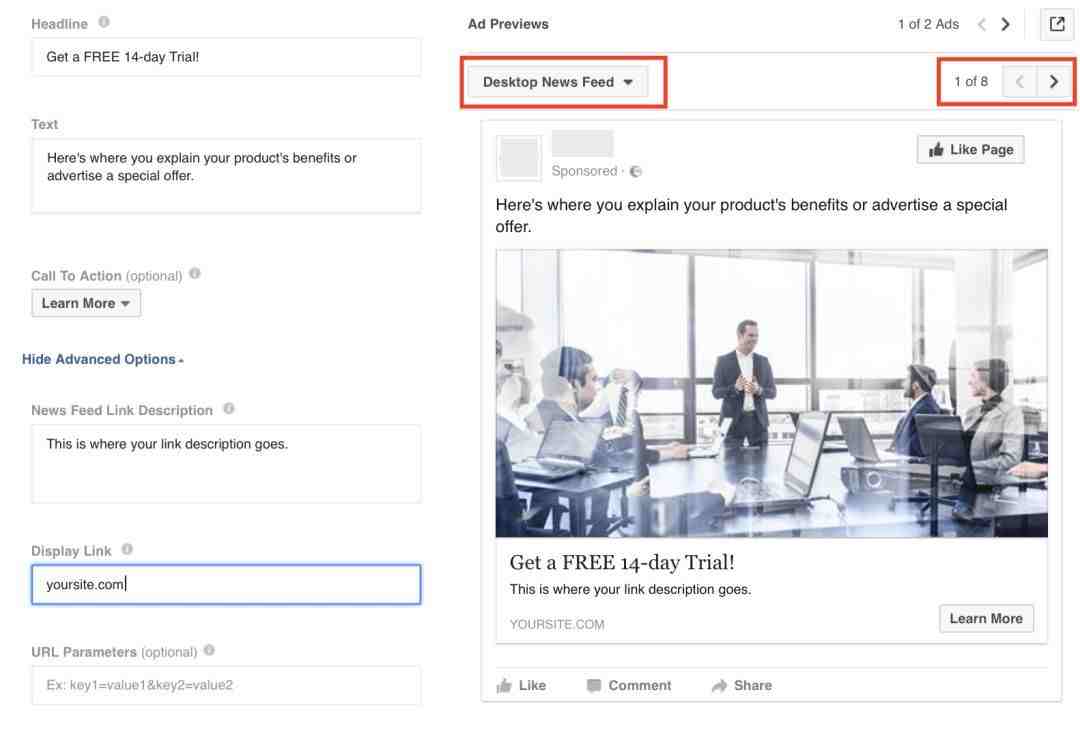Click the Display Link field containing yoursite.com

[226, 584]
